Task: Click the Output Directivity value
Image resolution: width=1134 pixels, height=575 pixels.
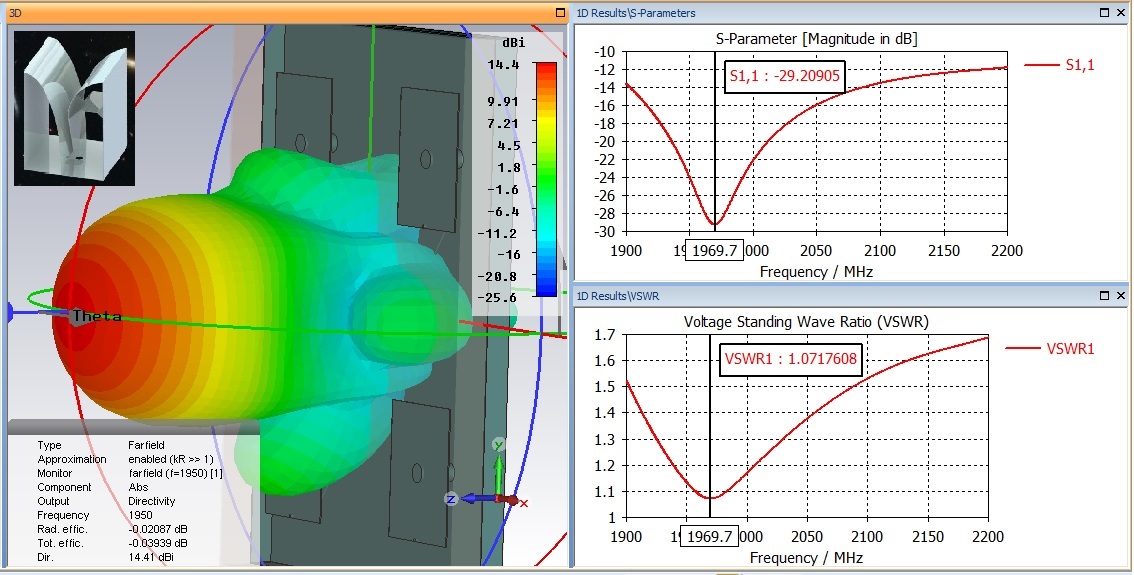Action: (152, 501)
